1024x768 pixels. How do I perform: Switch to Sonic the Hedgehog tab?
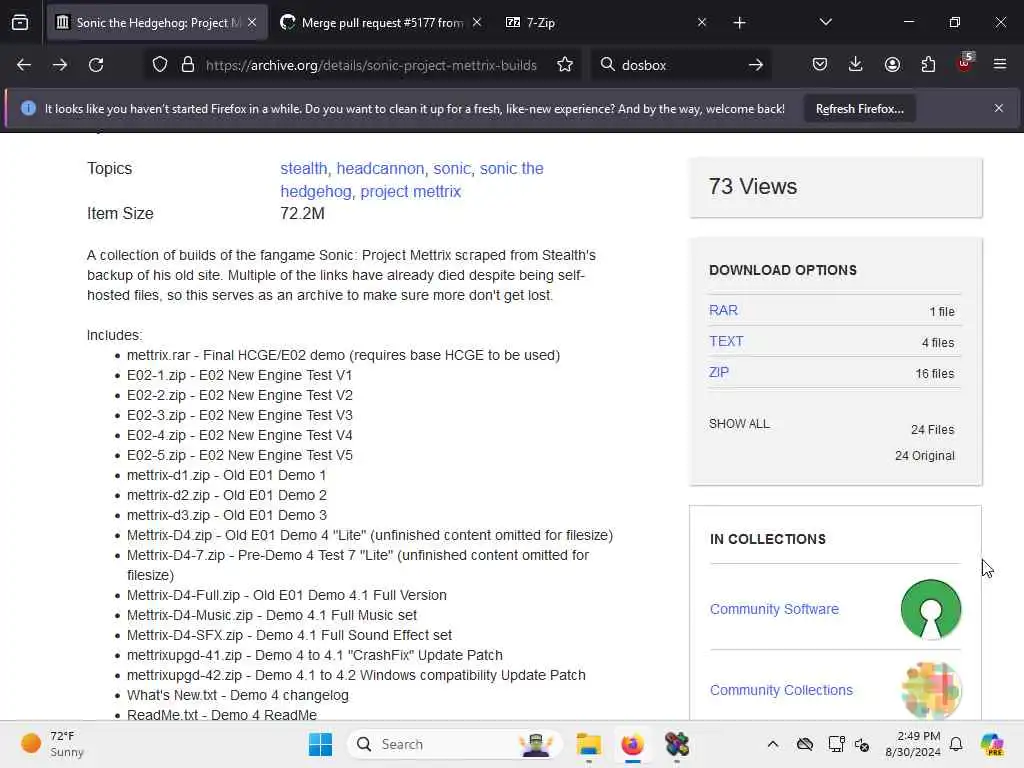[x=157, y=23]
